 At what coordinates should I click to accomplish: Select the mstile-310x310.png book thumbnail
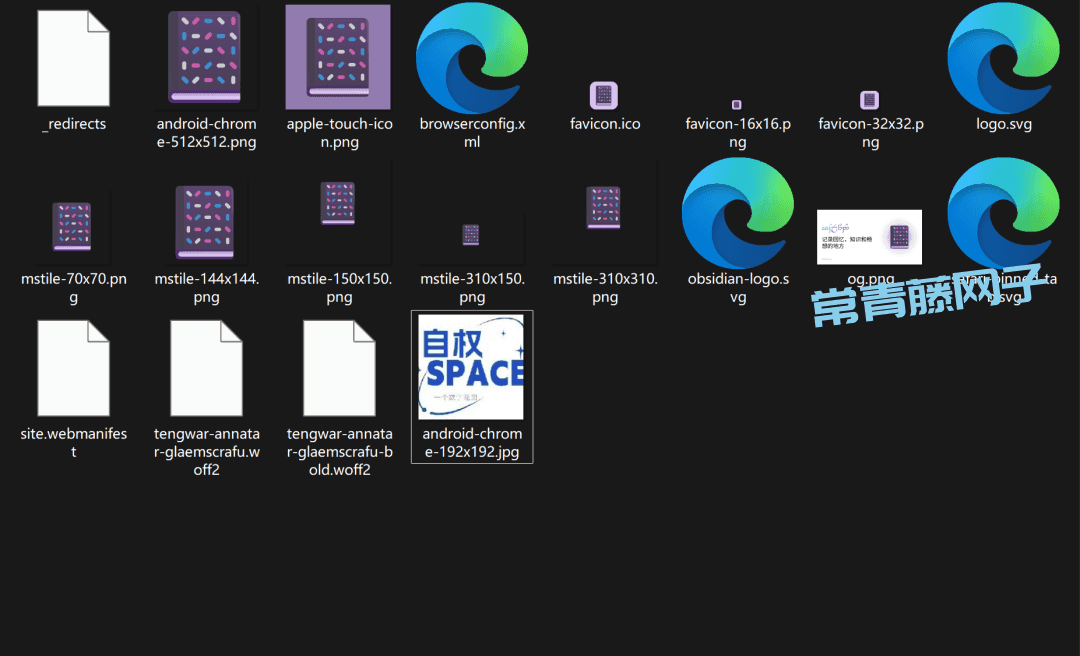[603, 207]
